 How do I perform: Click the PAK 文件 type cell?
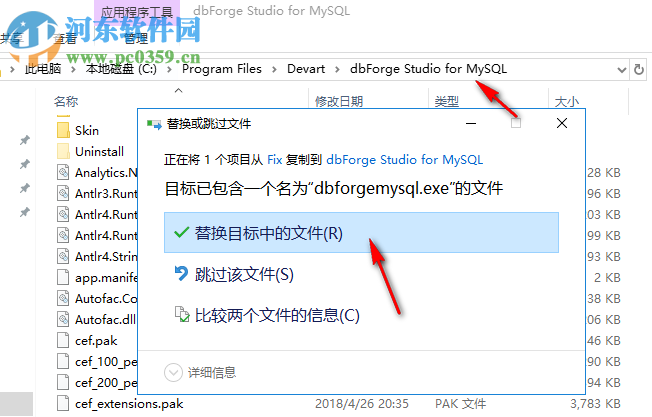click(460, 404)
